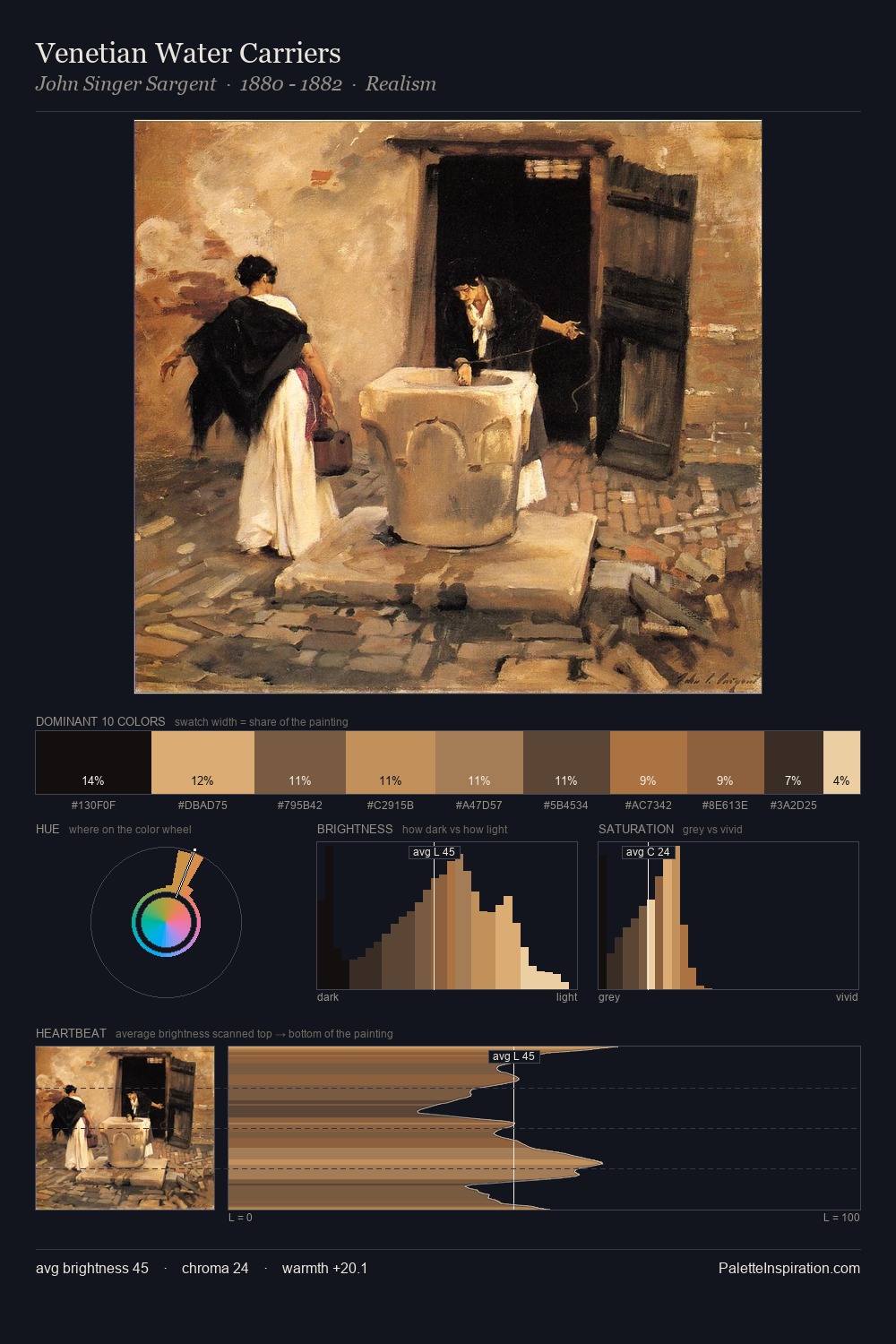Click hex code #8E613E
896x1344 pixels.
point(726,806)
